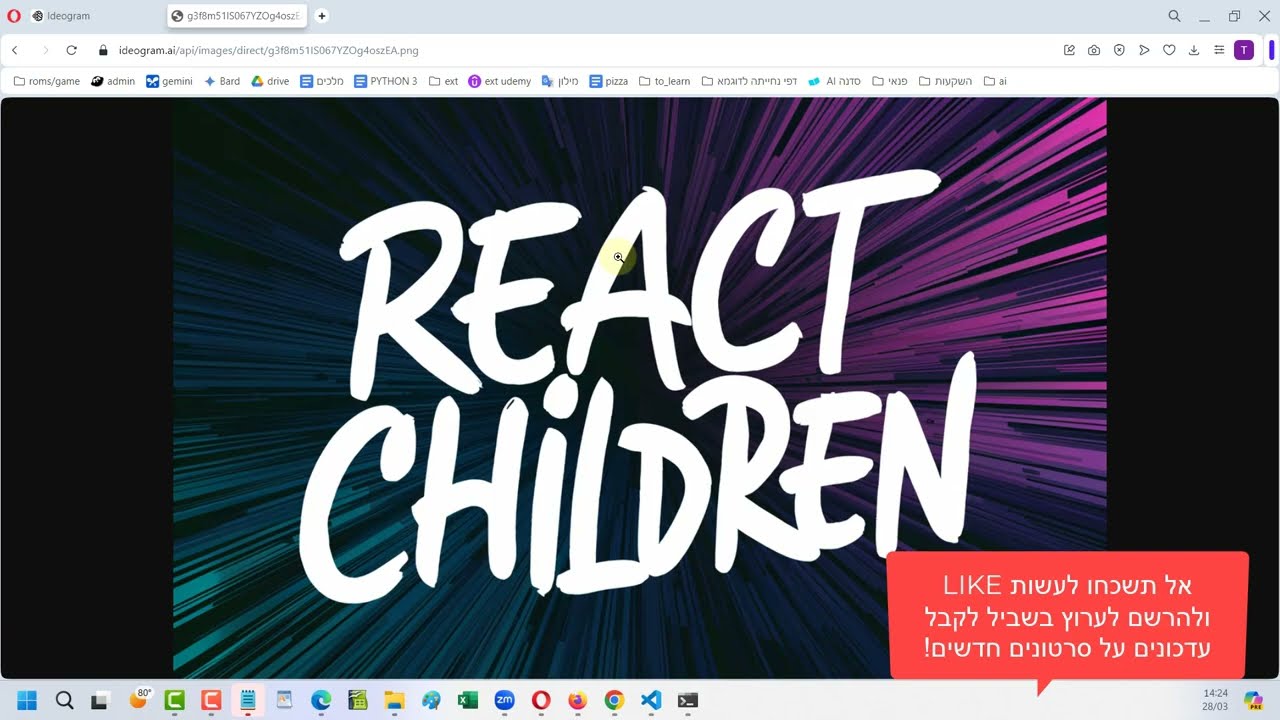
Task: Expand the פנאי bookmarks folder
Action: click(890, 81)
